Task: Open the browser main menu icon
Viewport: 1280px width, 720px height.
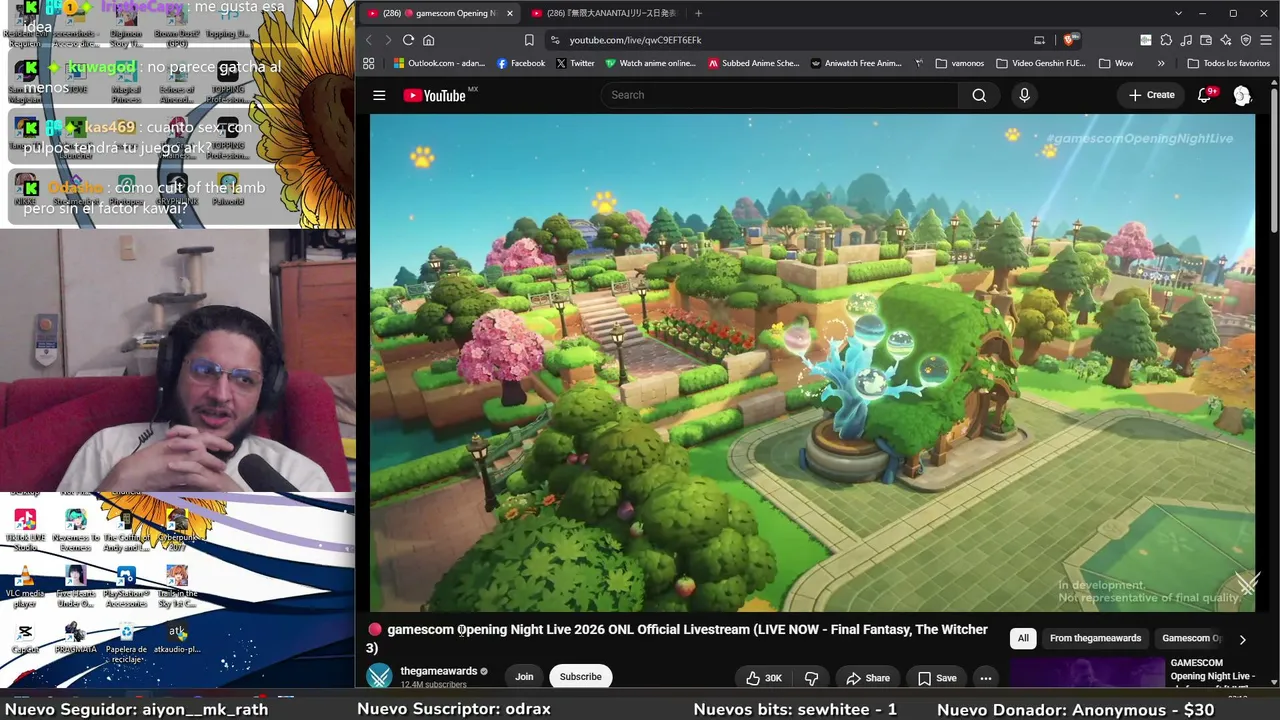Action: point(1266,40)
